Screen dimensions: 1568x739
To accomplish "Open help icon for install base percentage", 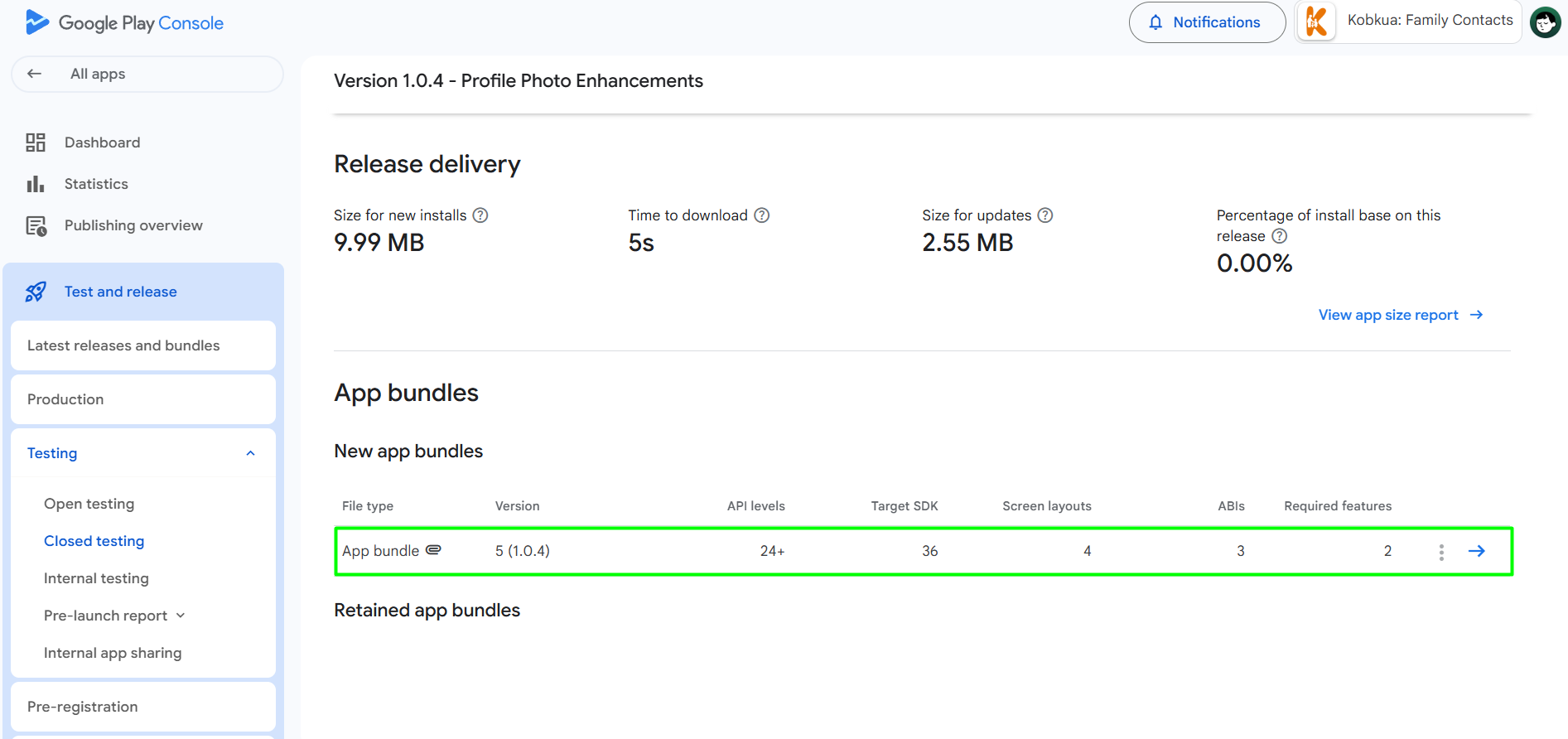I will pos(1280,236).
